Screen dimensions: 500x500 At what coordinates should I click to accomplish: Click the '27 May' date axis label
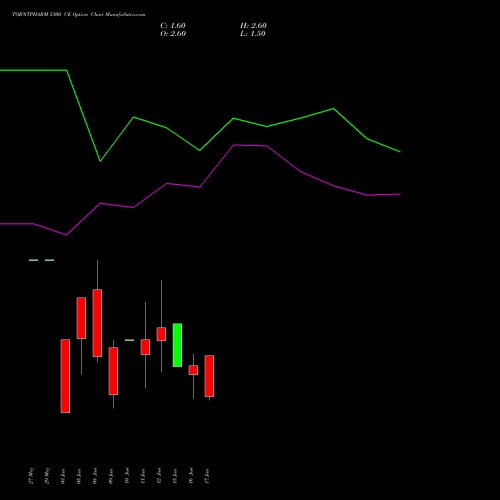pos(31,476)
